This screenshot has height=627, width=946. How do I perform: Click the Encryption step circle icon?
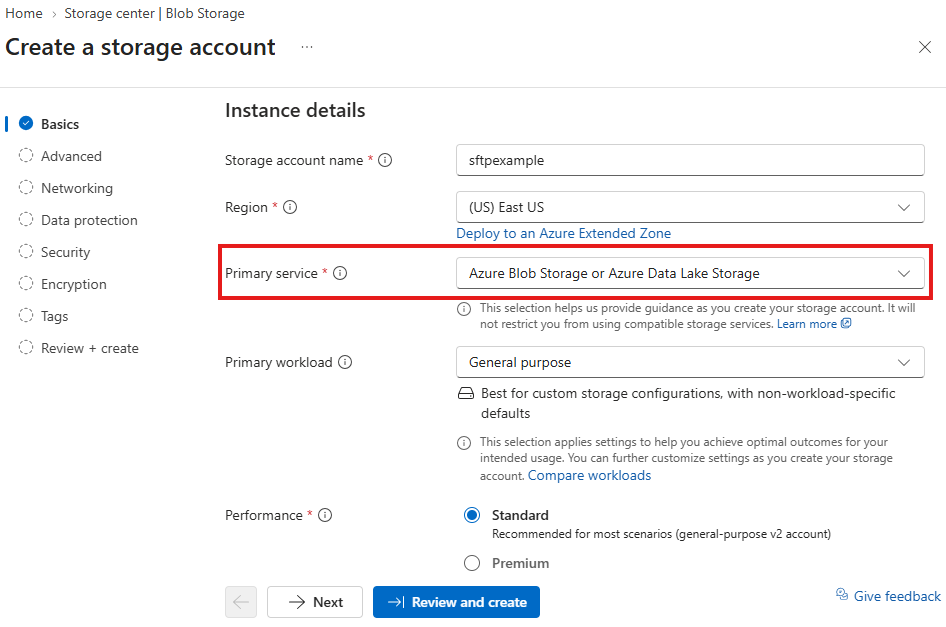point(26,283)
